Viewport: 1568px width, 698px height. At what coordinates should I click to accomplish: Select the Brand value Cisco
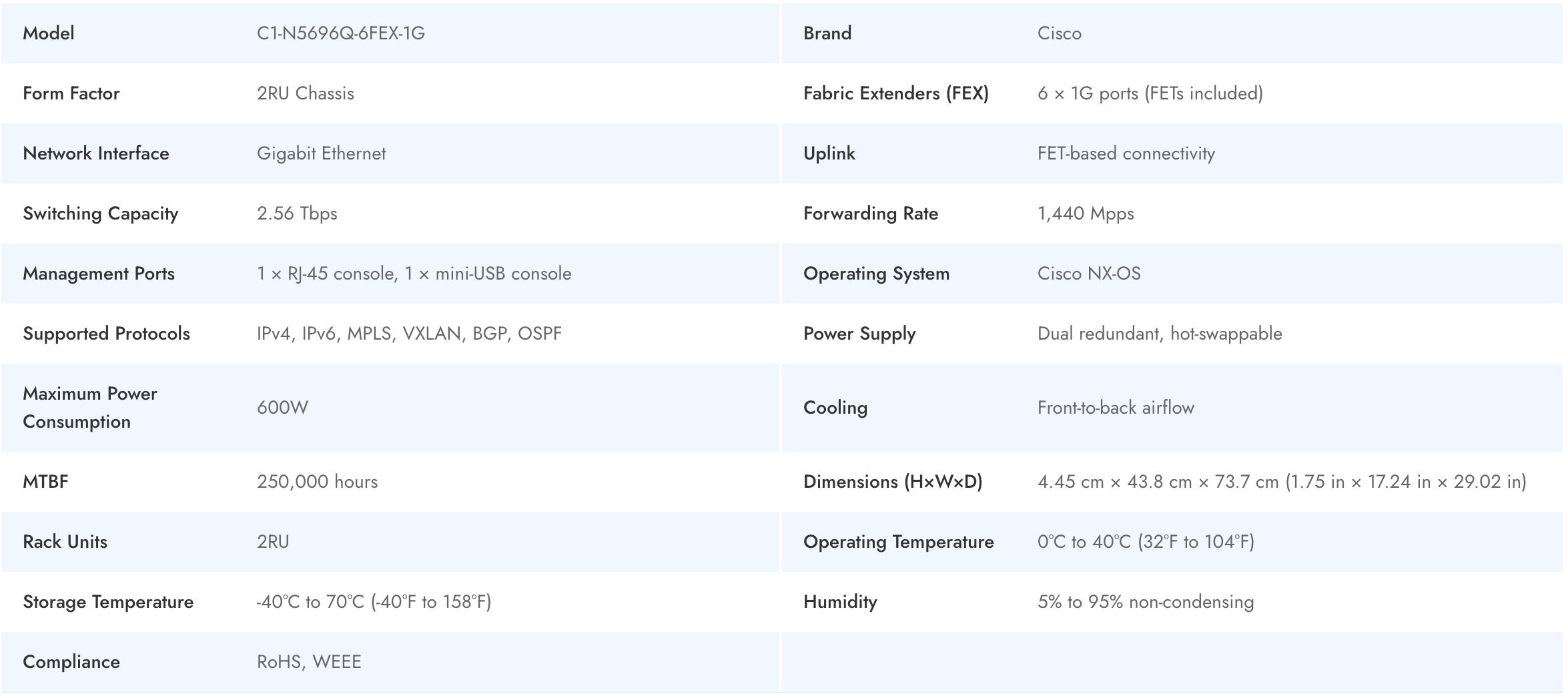tap(1059, 33)
